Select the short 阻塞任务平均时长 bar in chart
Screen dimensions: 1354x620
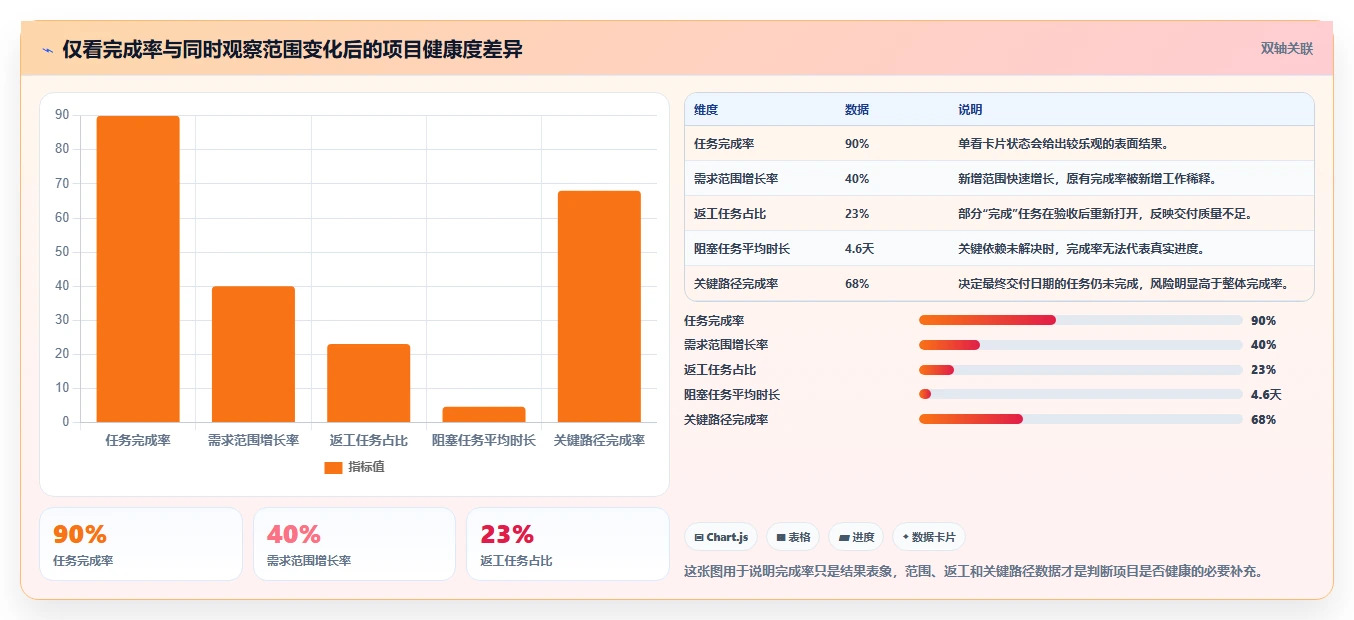coord(483,414)
